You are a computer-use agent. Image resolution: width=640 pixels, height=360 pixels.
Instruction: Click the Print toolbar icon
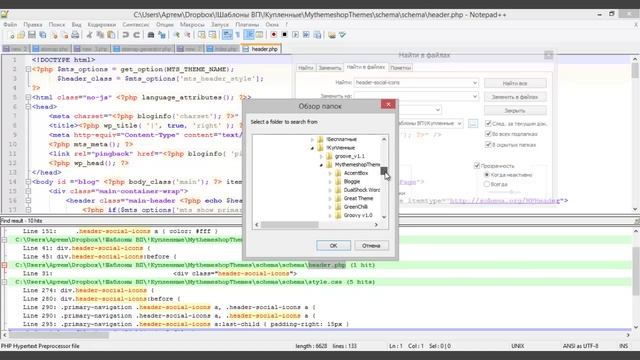pyautogui.click(x=75, y=36)
